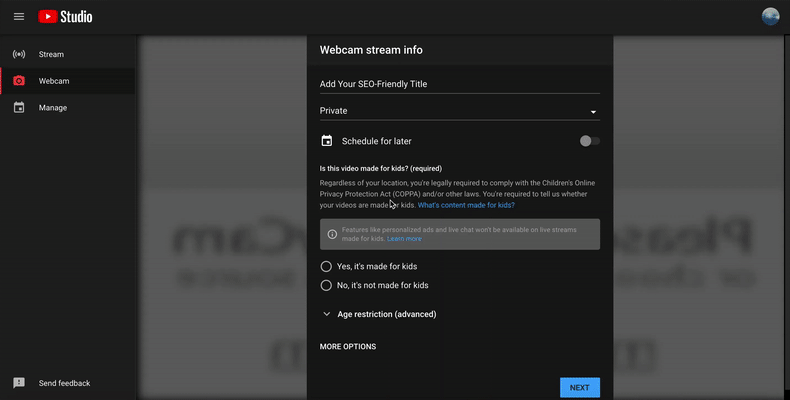Go to the Stream tab
The height and width of the screenshot is (400, 790).
pyautogui.click(x=51, y=54)
